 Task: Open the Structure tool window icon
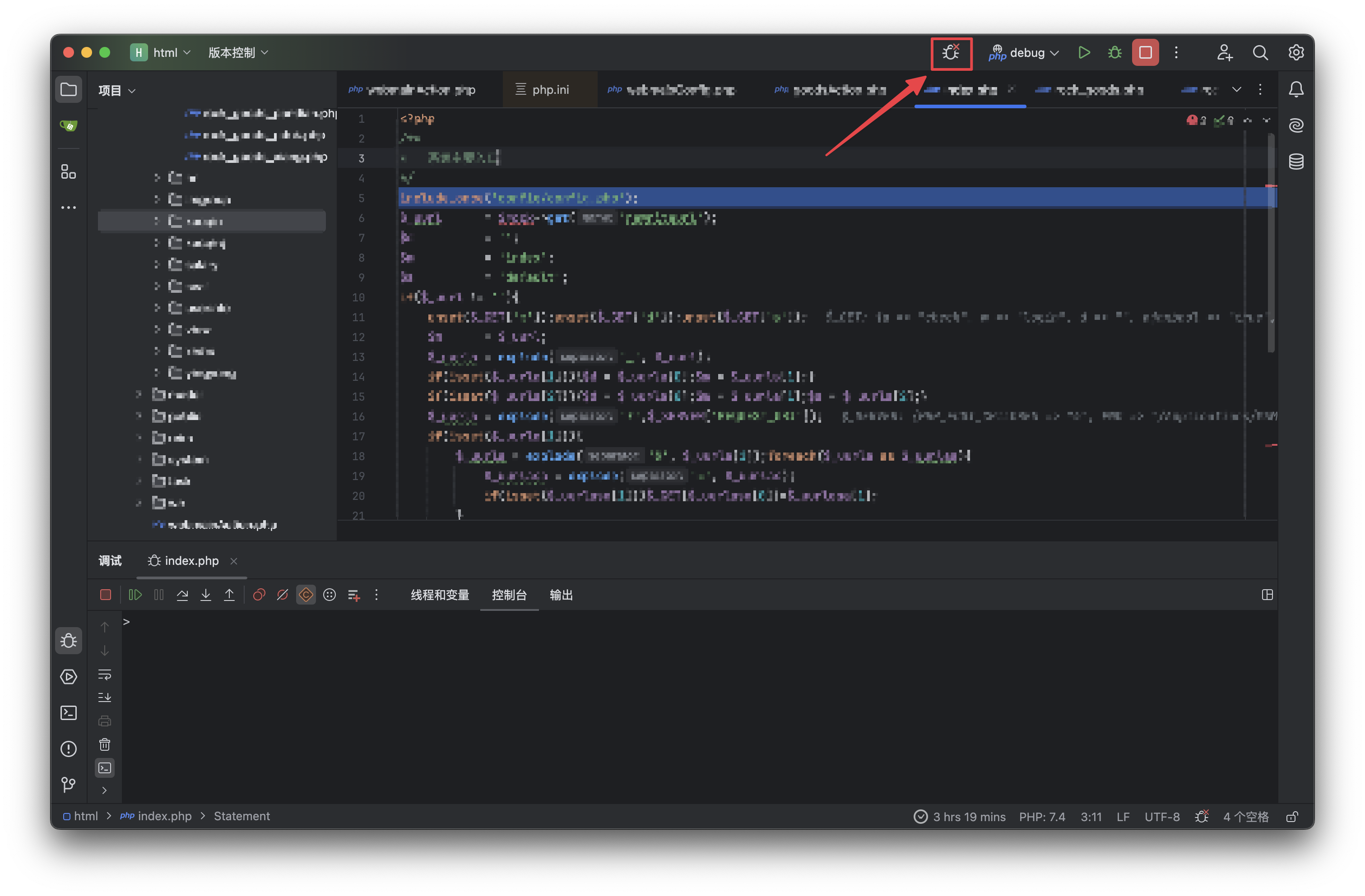coord(68,171)
